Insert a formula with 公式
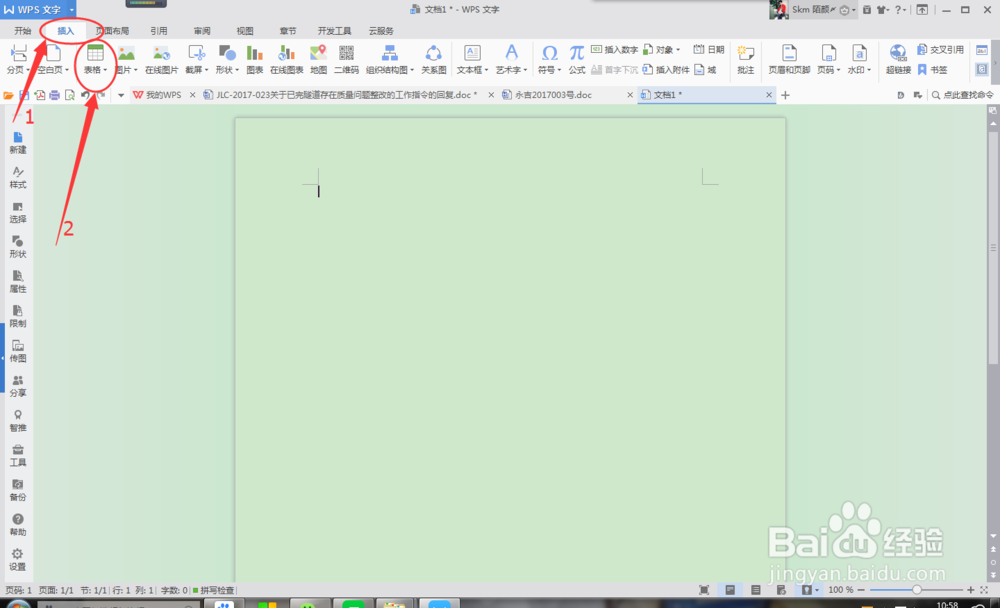This screenshot has height=608, width=1000. [x=577, y=59]
